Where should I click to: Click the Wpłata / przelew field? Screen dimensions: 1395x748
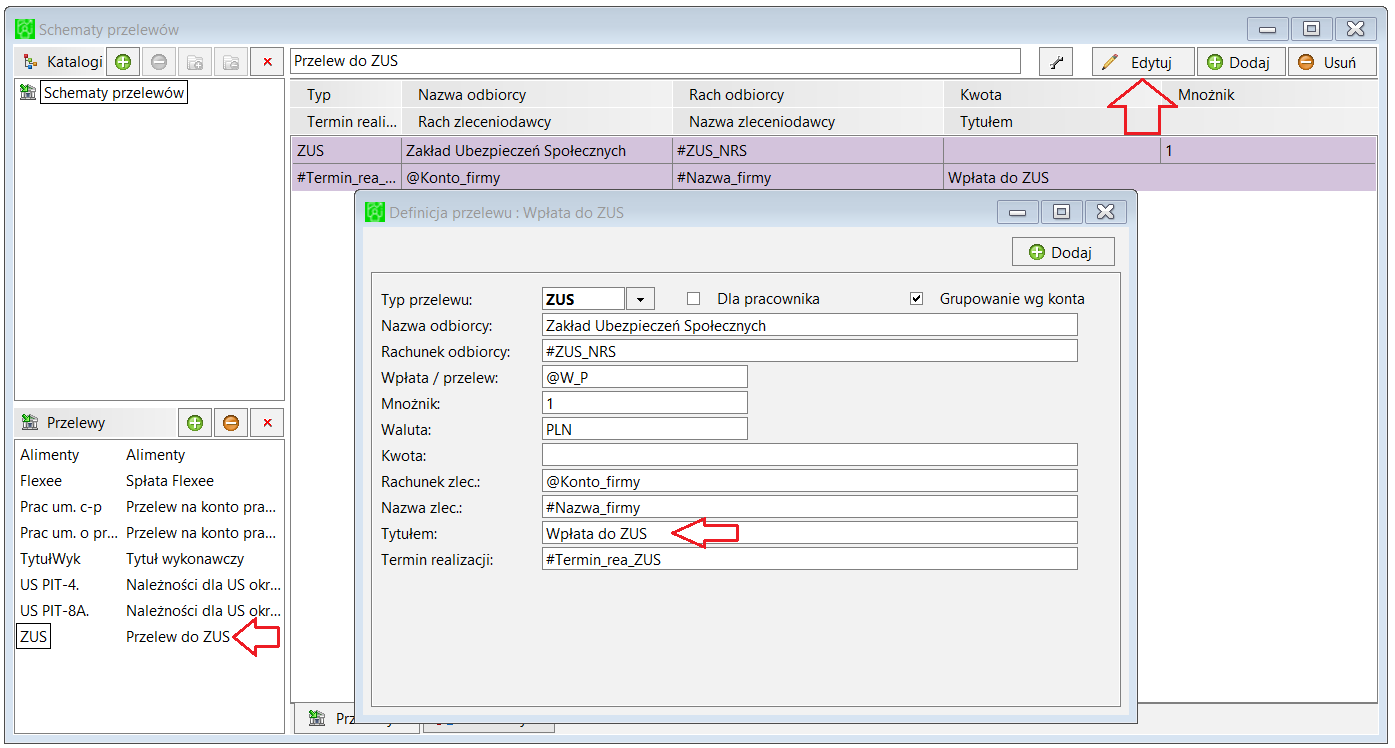(x=644, y=377)
